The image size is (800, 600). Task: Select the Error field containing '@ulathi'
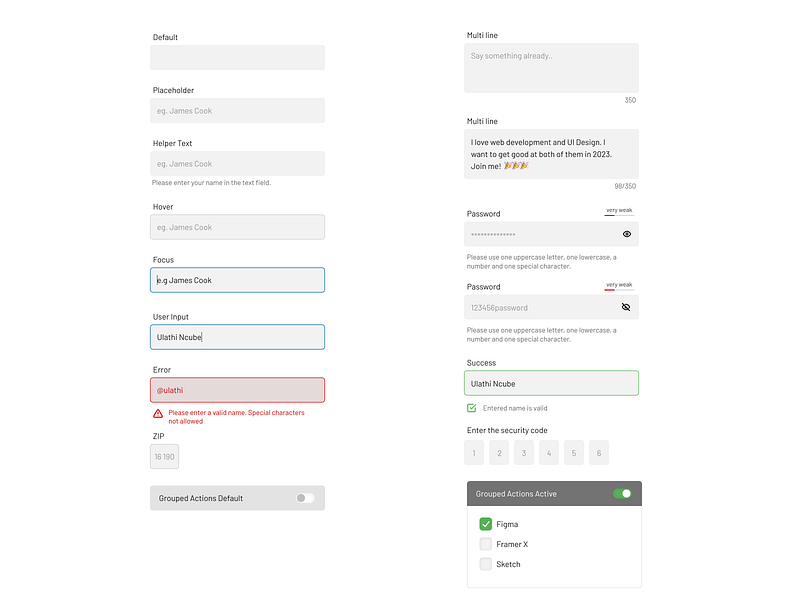click(237, 389)
